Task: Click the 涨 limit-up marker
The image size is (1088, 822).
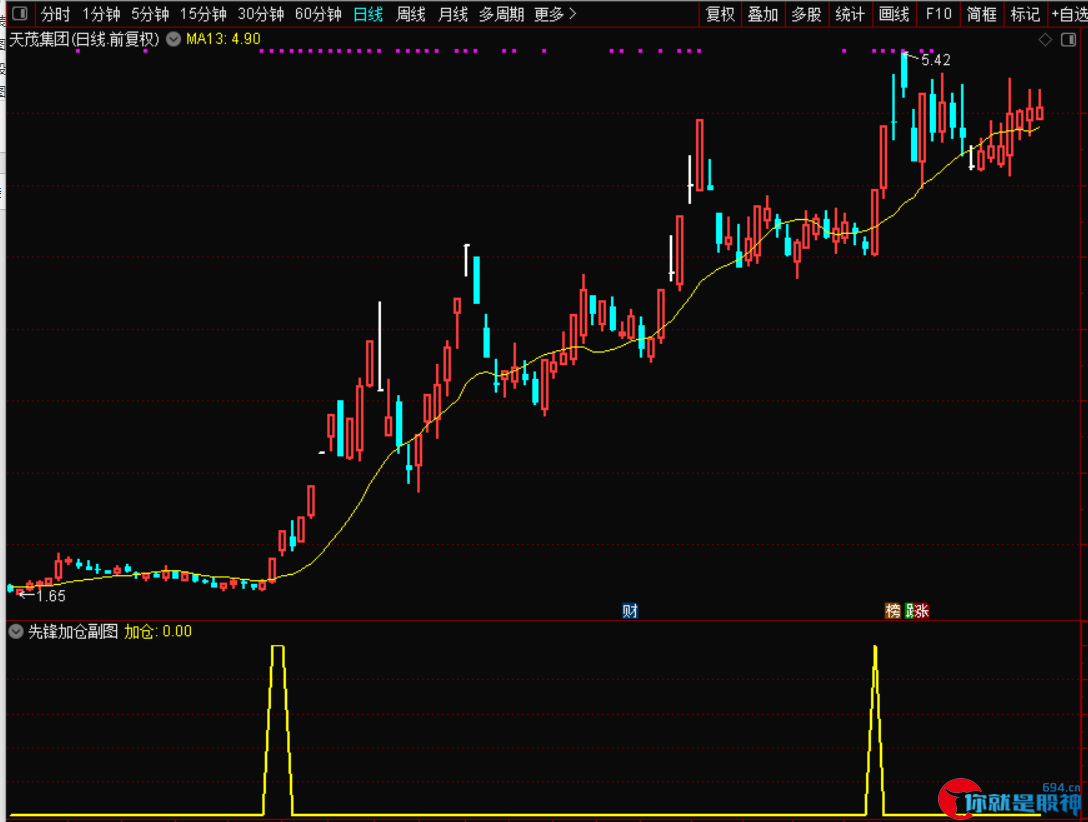Action: pos(921,611)
